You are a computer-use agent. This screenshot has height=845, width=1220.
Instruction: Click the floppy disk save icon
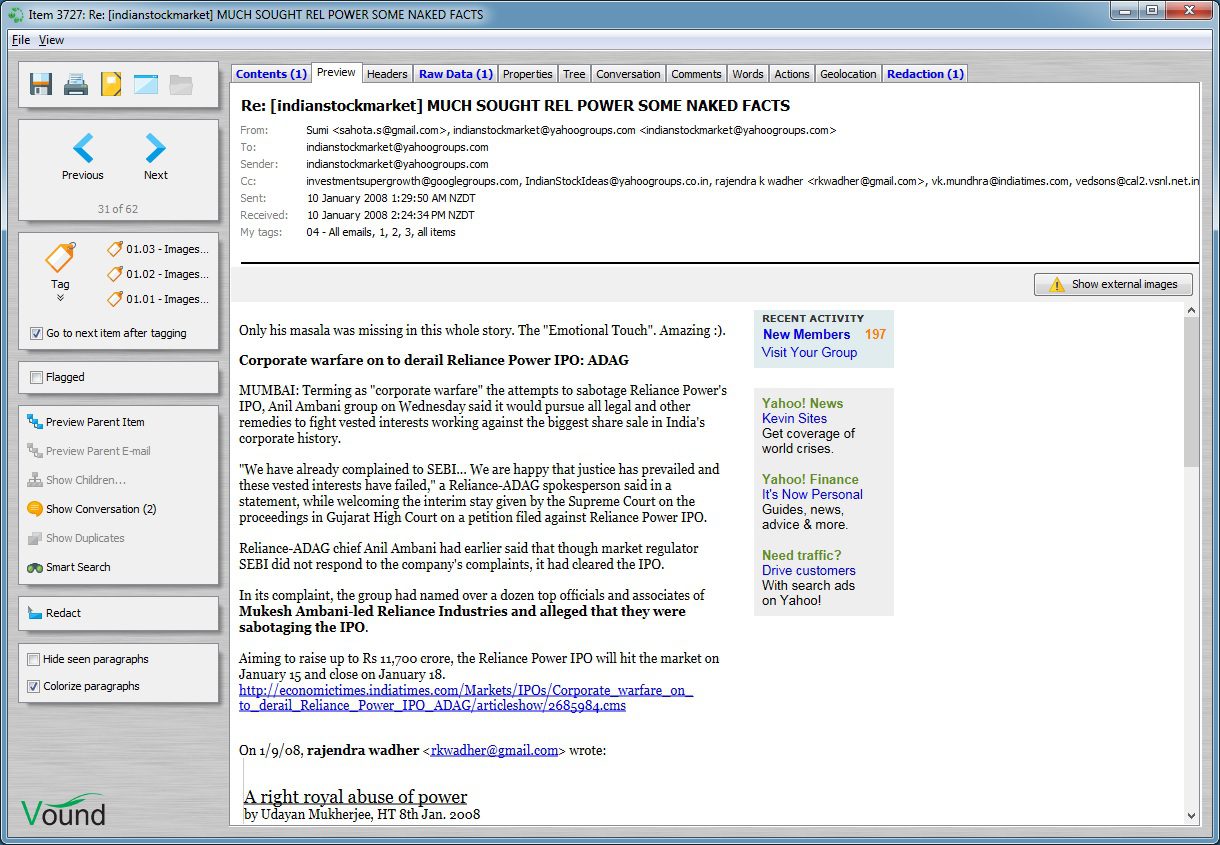tap(41, 85)
